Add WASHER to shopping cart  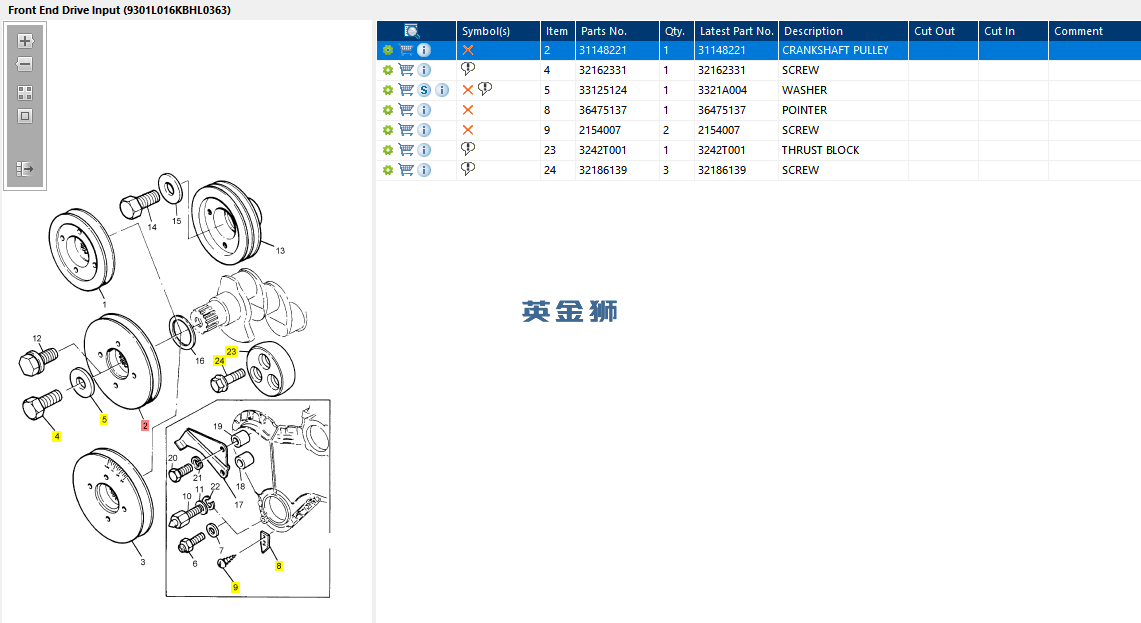(406, 90)
